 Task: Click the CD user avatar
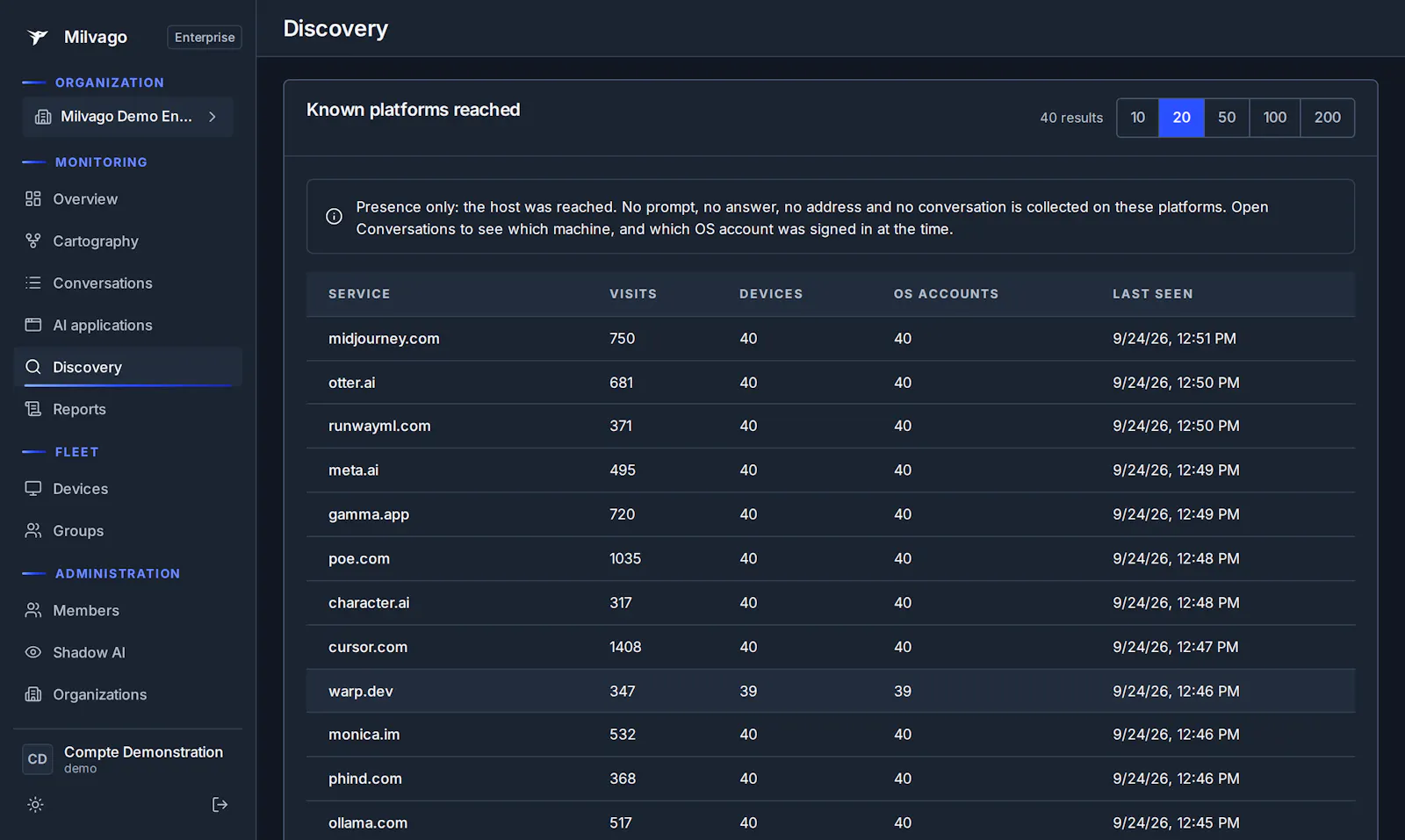point(38,759)
